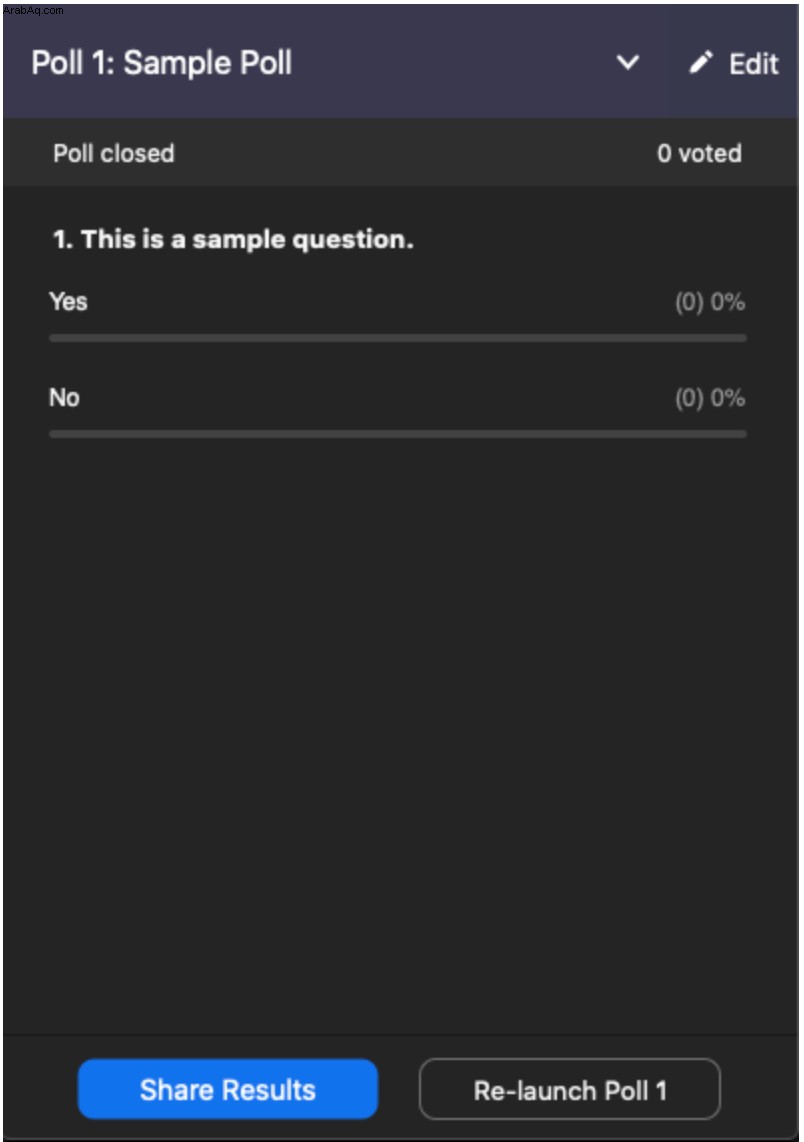
Task: Click the No answer label
Action: click(64, 398)
